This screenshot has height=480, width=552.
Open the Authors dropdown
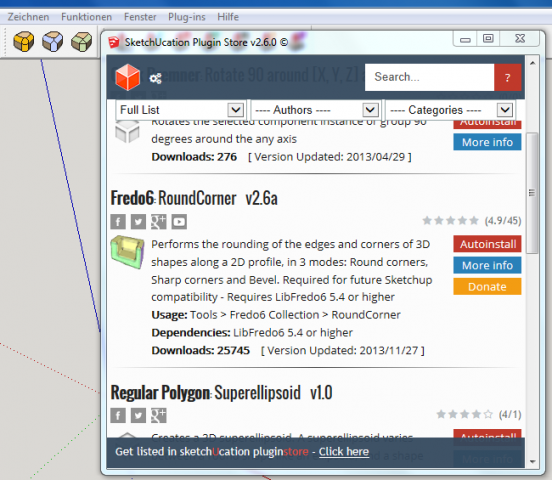tap(315, 110)
